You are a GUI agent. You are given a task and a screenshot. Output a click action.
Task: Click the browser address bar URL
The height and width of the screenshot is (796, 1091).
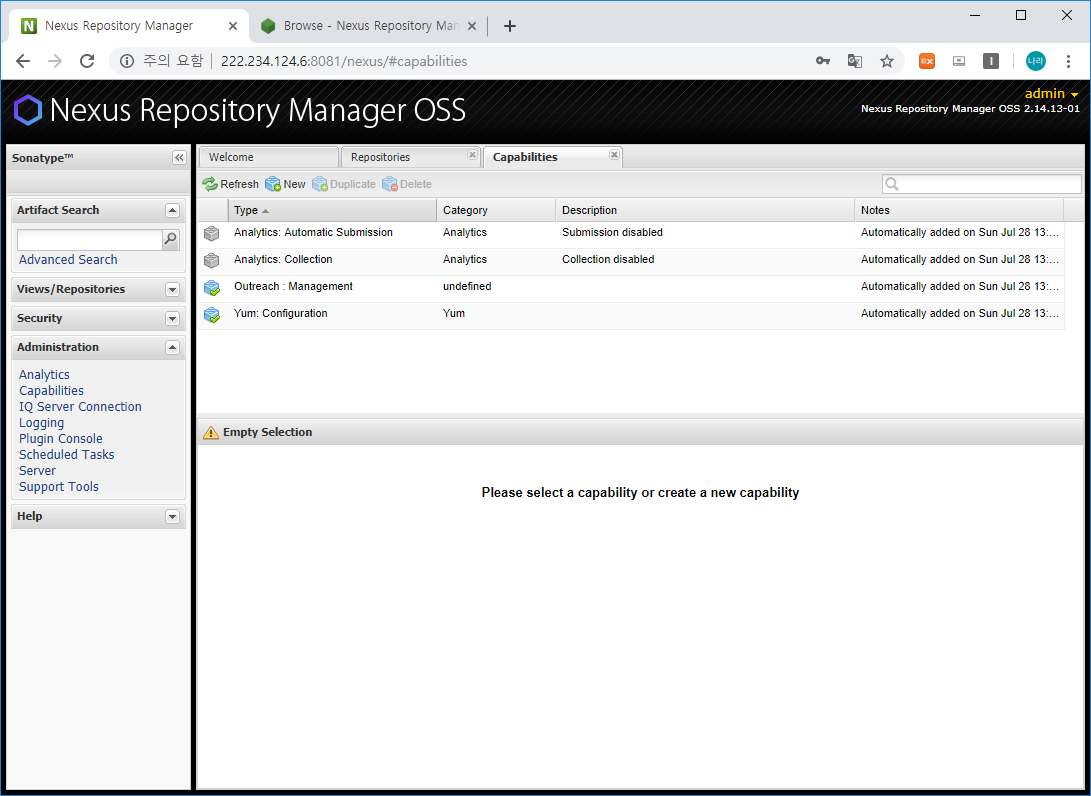click(344, 61)
